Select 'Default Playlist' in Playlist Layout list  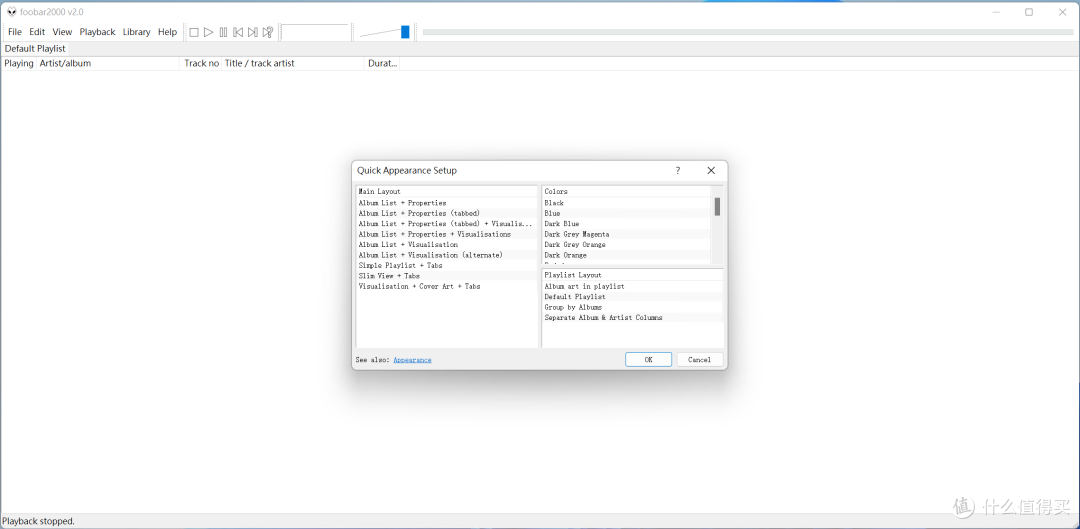click(x=632, y=297)
